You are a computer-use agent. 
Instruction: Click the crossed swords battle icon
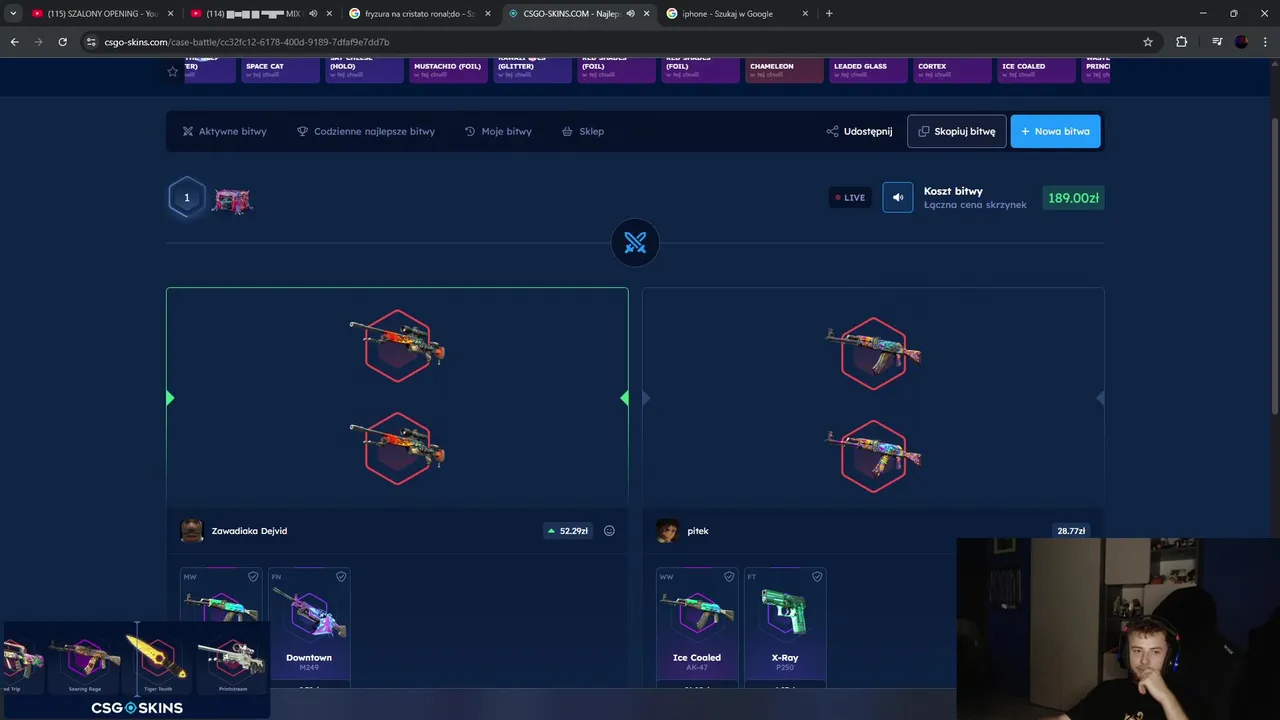635,242
